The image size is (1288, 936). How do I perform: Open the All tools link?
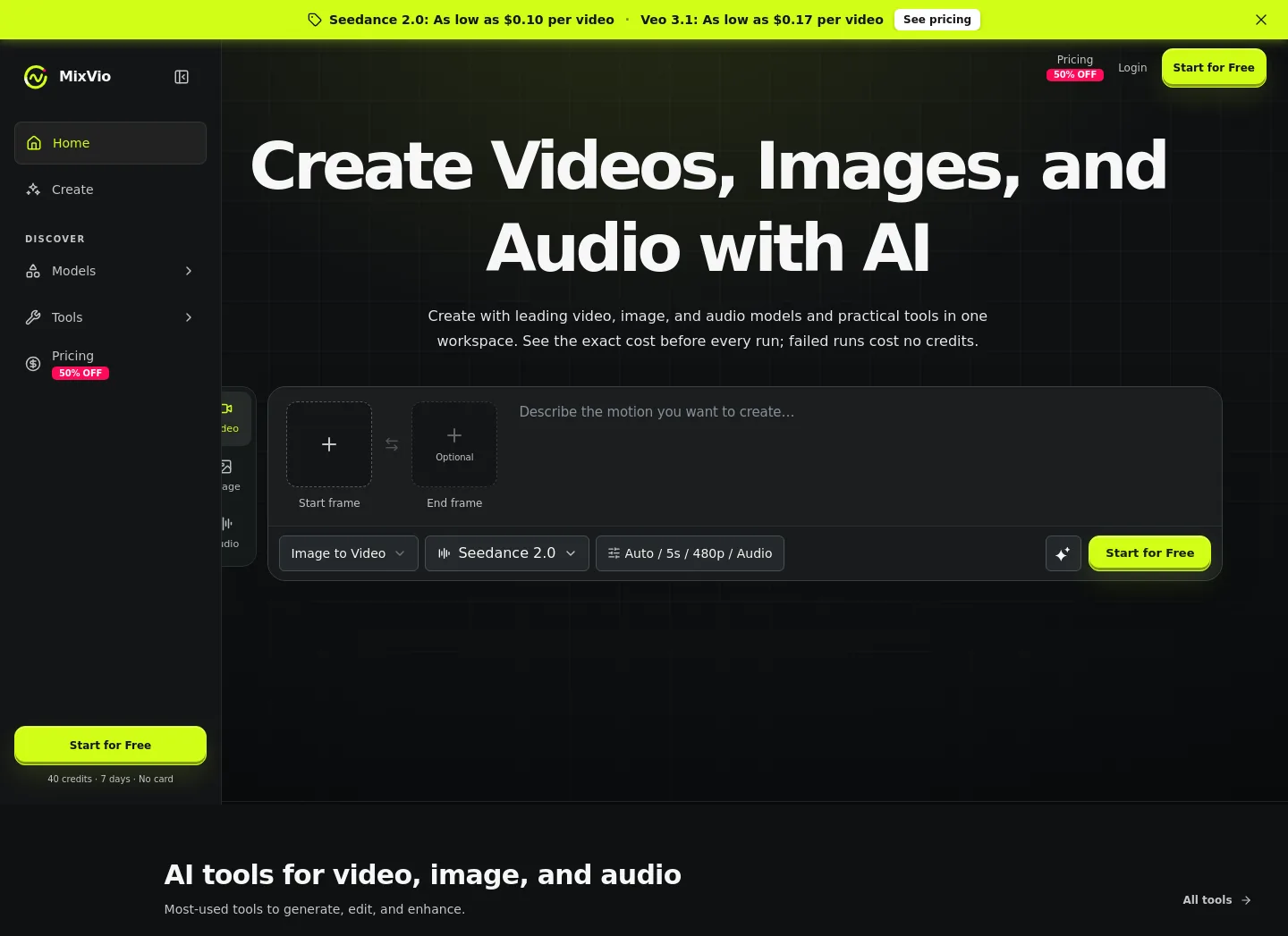[1216, 900]
